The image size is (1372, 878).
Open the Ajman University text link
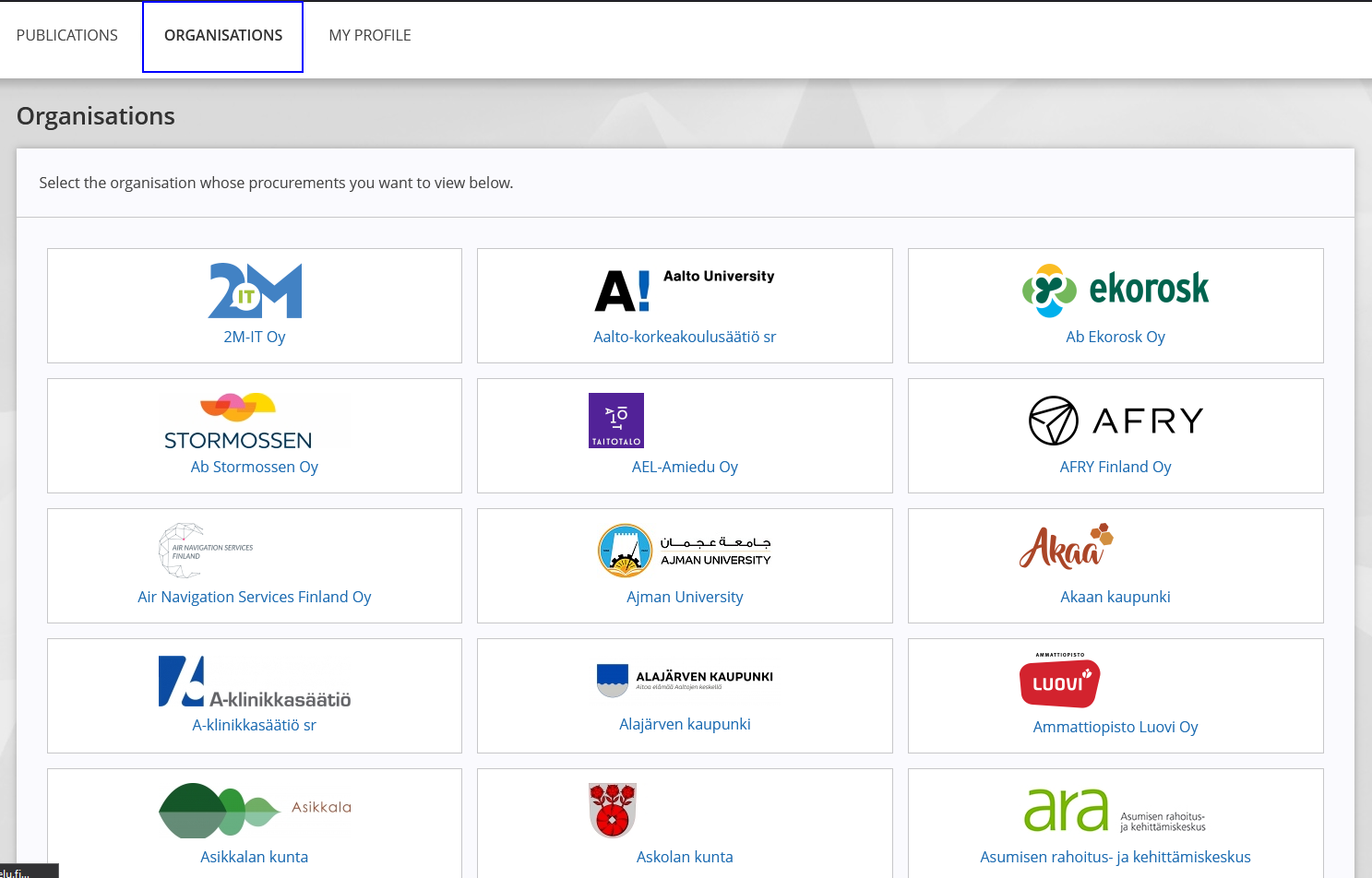[x=685, y=597]
